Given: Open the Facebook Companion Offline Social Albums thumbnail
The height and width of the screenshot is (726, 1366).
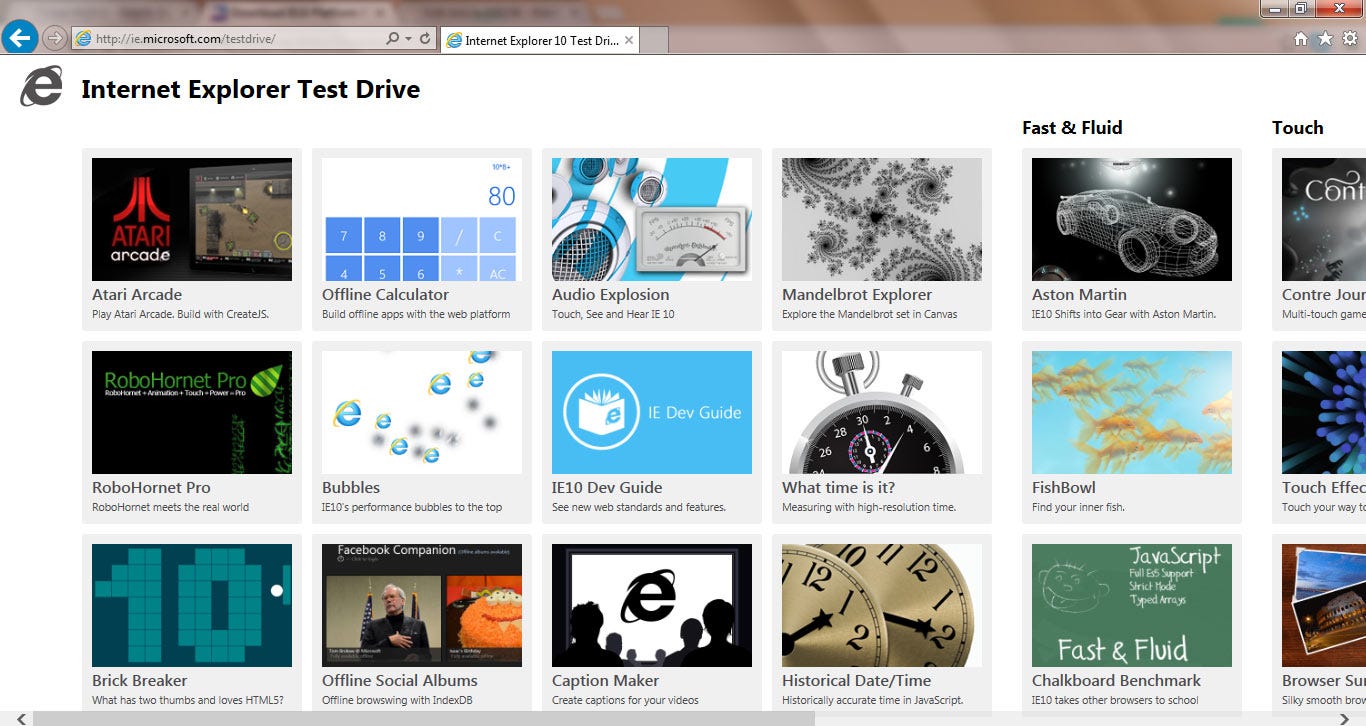Looking at the screenshot, I should click(422, 605).
